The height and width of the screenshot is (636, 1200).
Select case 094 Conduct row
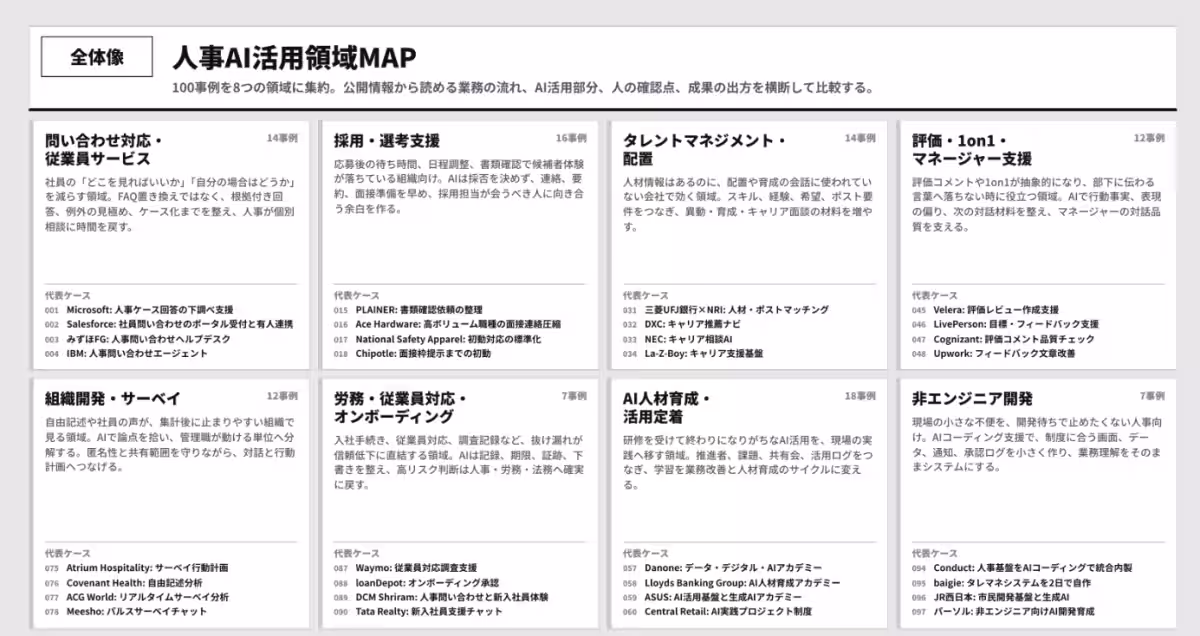coord(1022,568)
